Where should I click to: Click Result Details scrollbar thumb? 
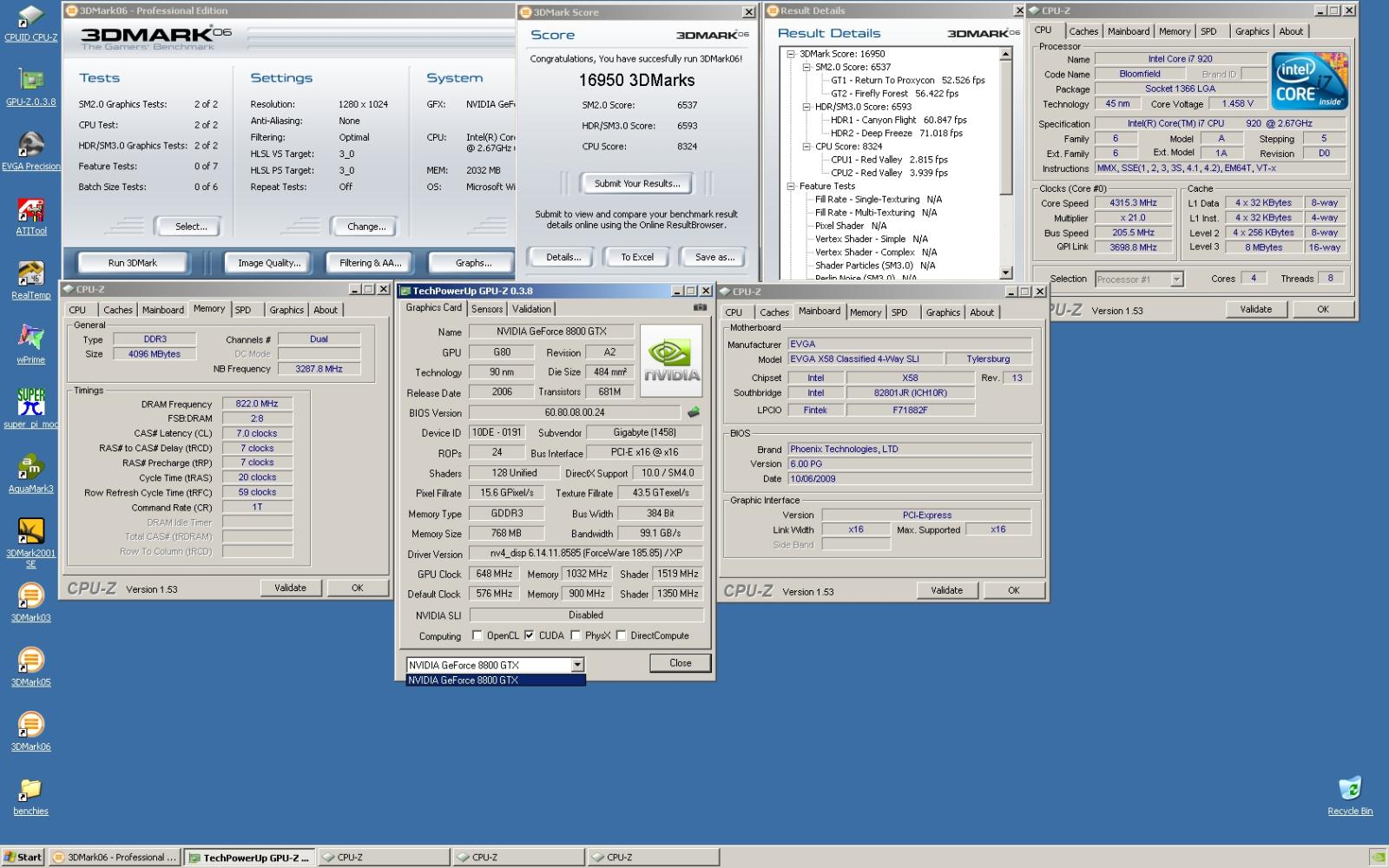(x=1006, y=127)
